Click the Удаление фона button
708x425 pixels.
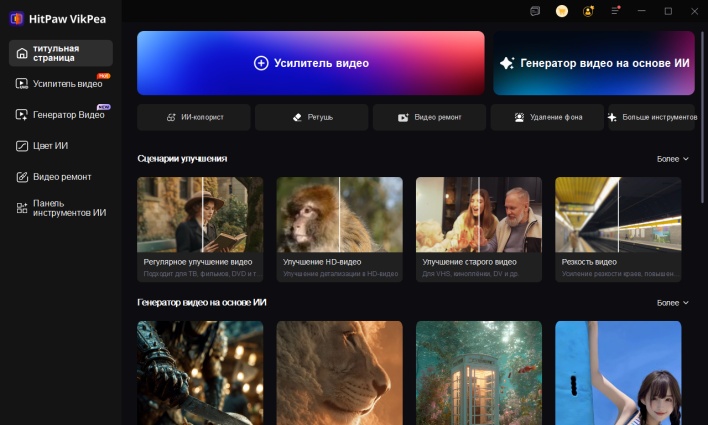point(547,117)
